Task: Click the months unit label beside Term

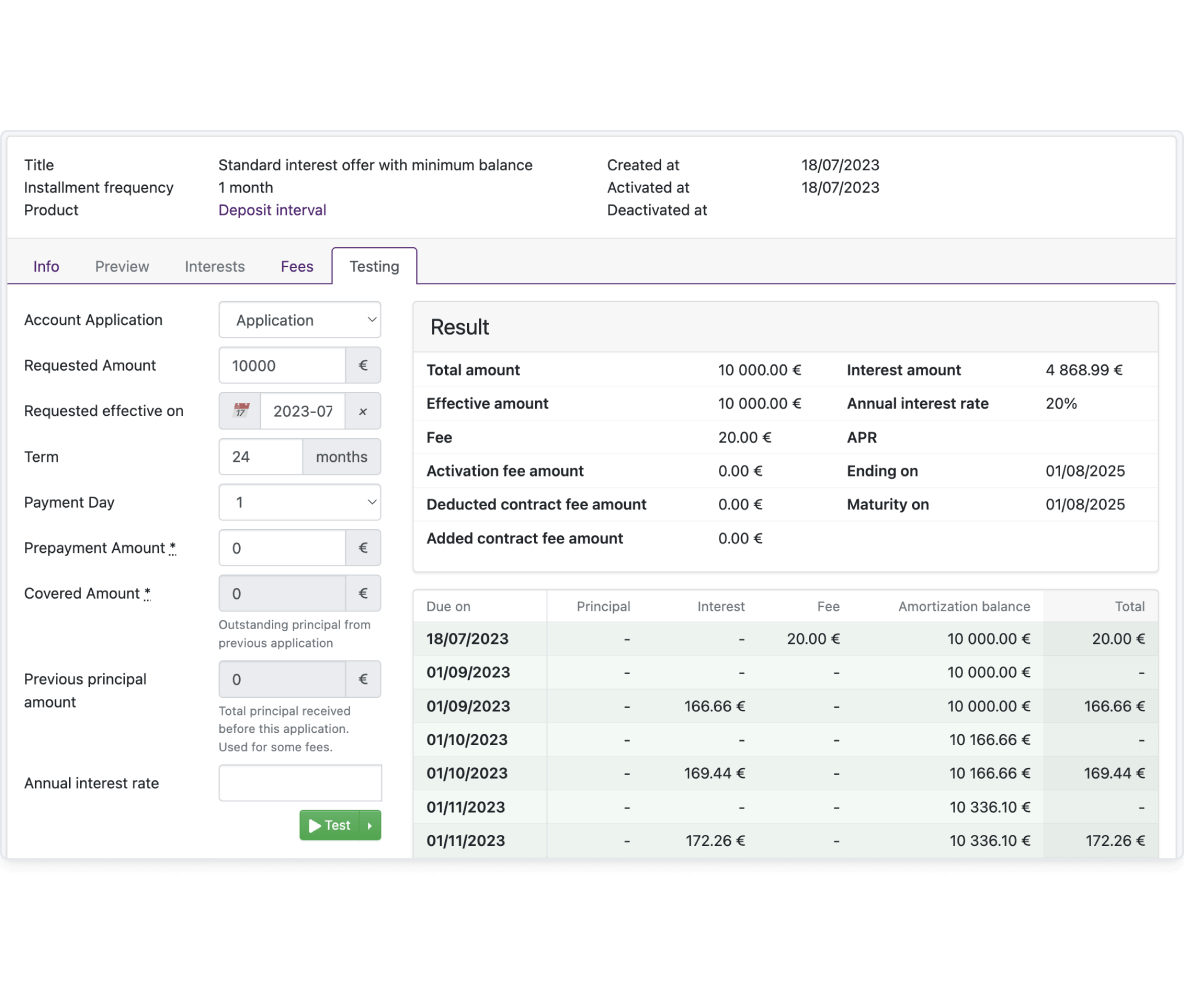Action: tap(341, 457)
